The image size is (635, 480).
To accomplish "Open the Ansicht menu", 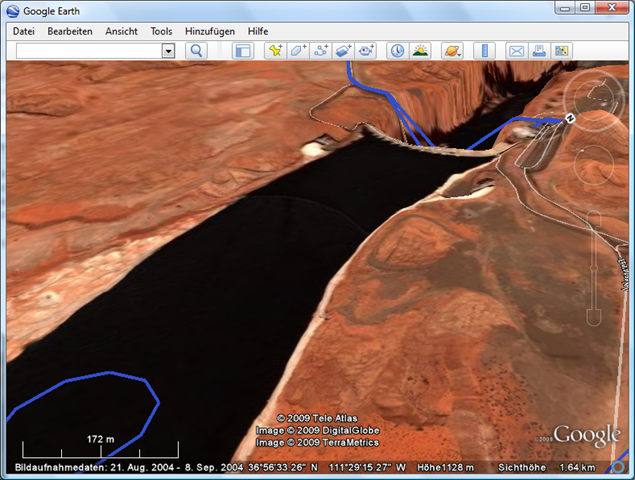I will (x=122, y=31).
